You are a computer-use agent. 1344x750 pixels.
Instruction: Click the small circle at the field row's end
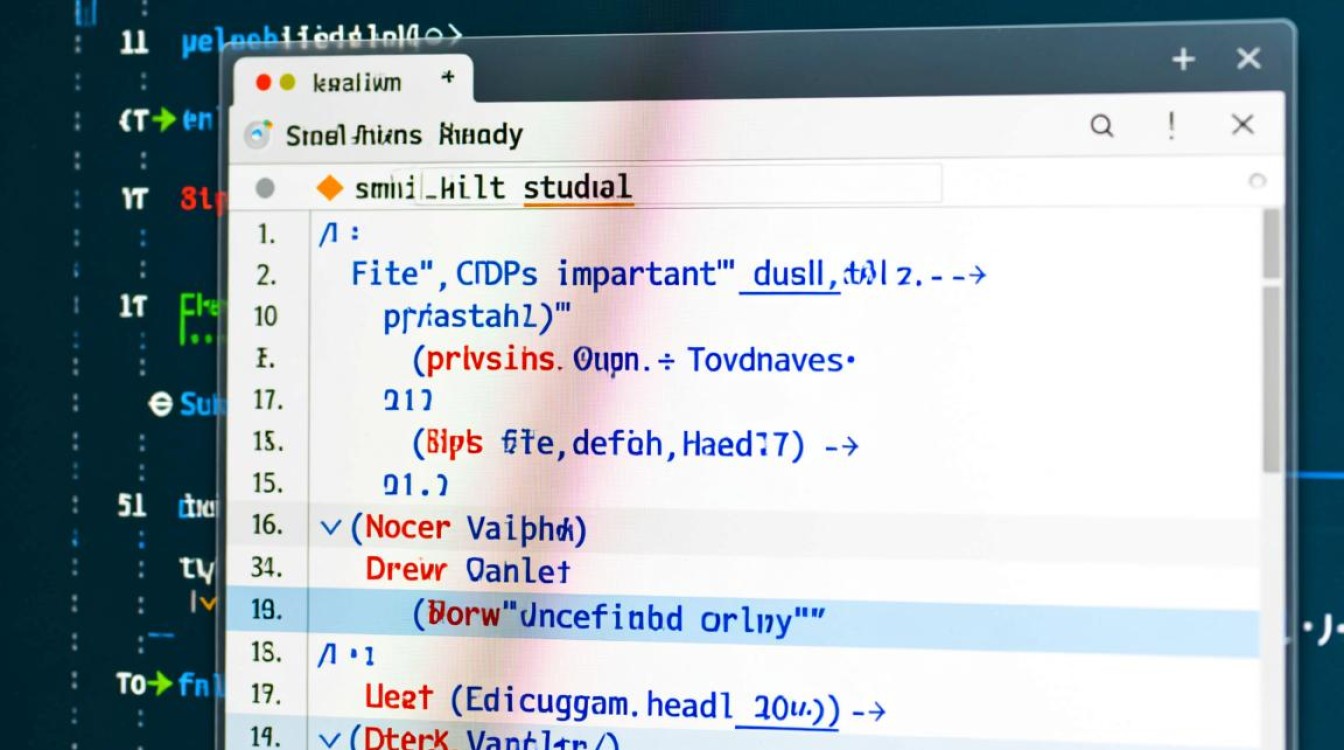pyautogui.click(x=1258, y=181)
